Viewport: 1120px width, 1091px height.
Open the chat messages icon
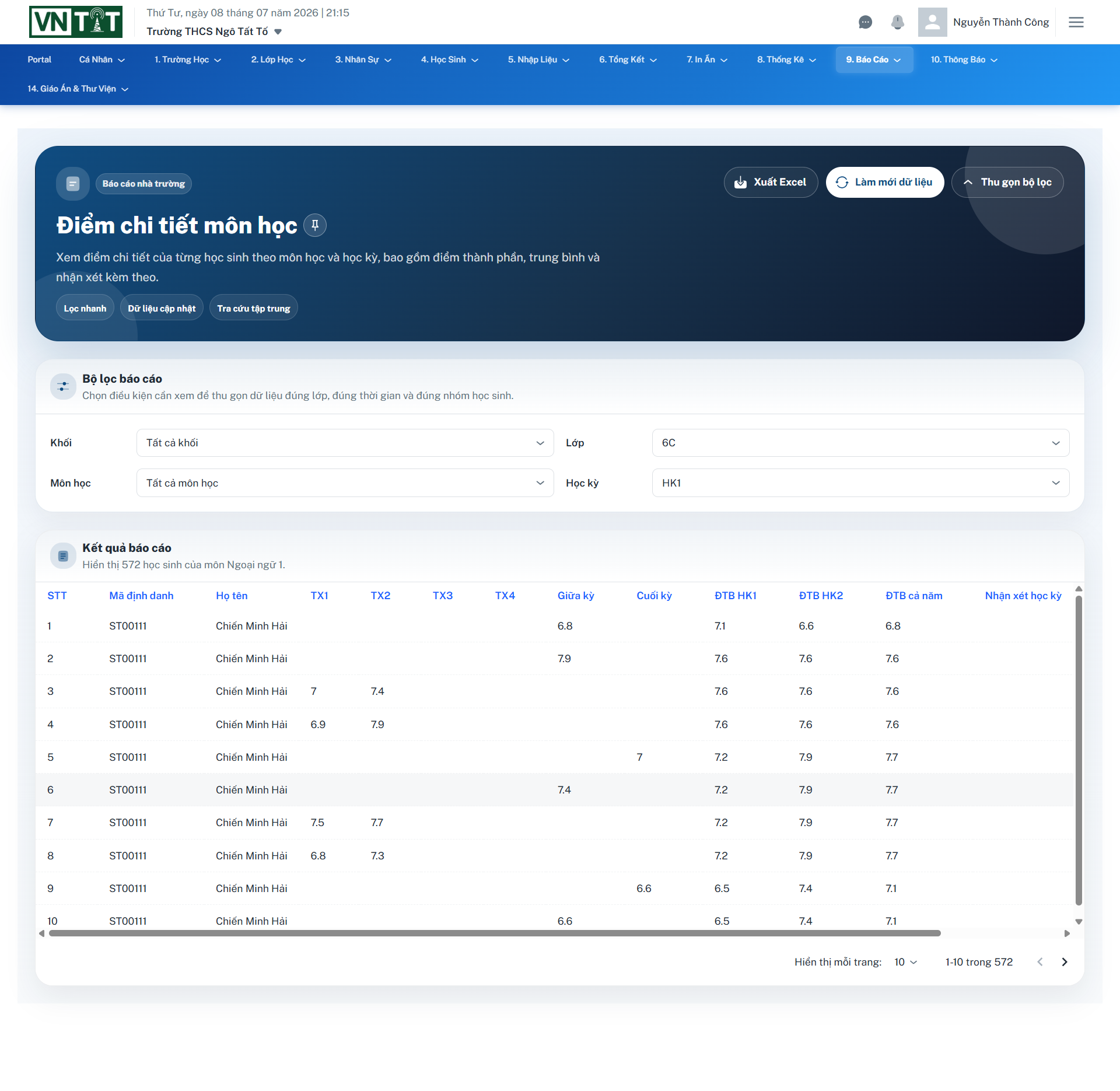click(x=865, y=22)
